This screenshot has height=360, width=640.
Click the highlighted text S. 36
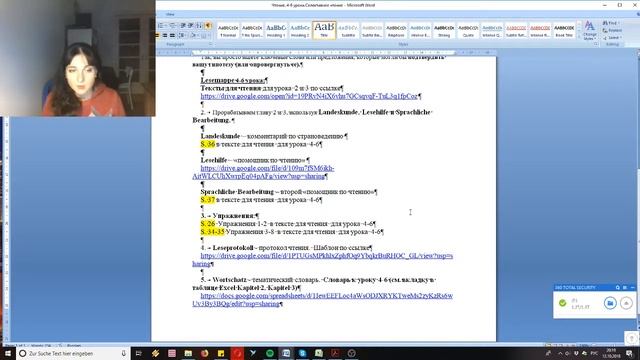point(208,144)
